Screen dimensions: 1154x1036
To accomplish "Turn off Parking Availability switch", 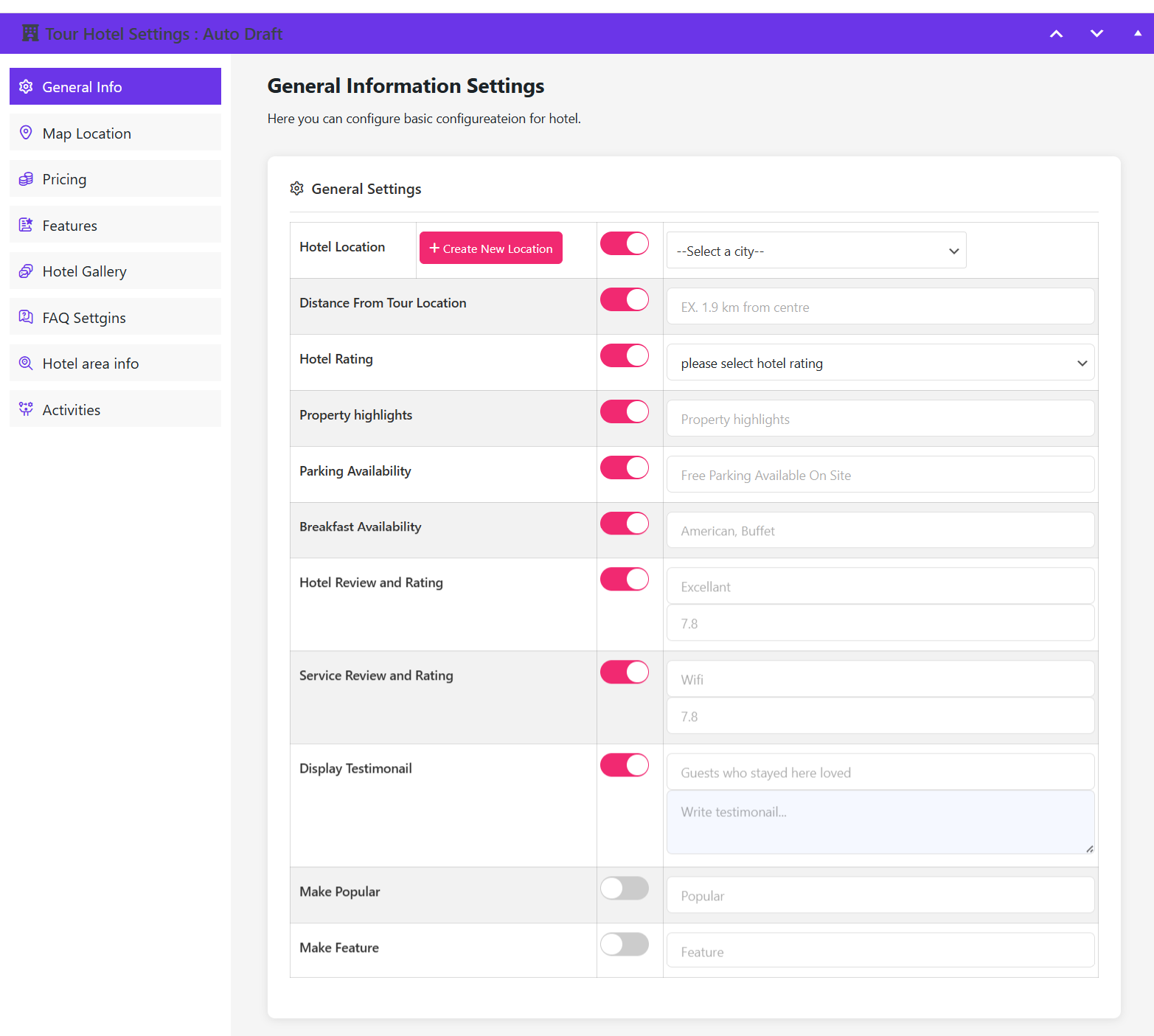I will [624, 468].
